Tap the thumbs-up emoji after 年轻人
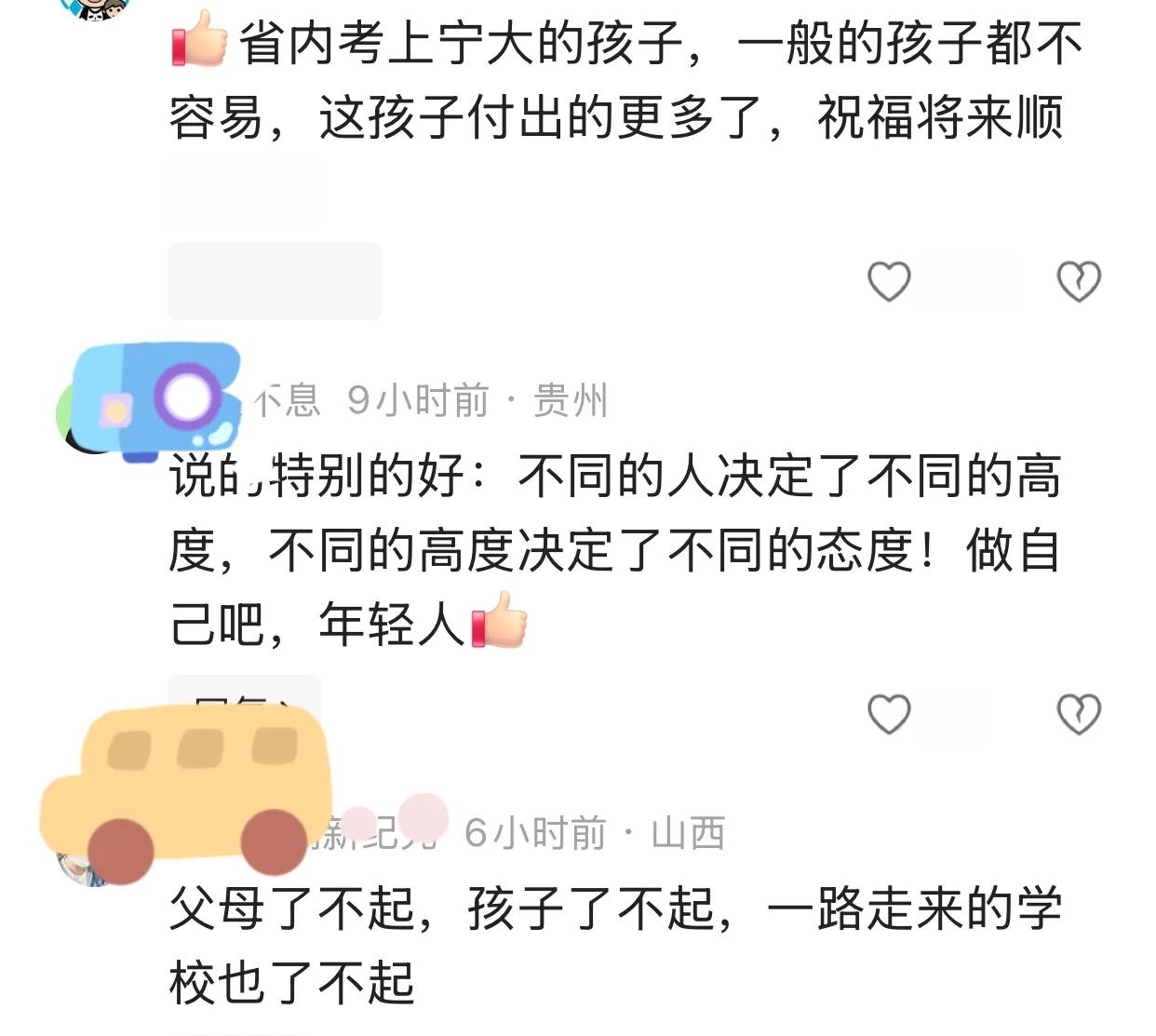 499,620
